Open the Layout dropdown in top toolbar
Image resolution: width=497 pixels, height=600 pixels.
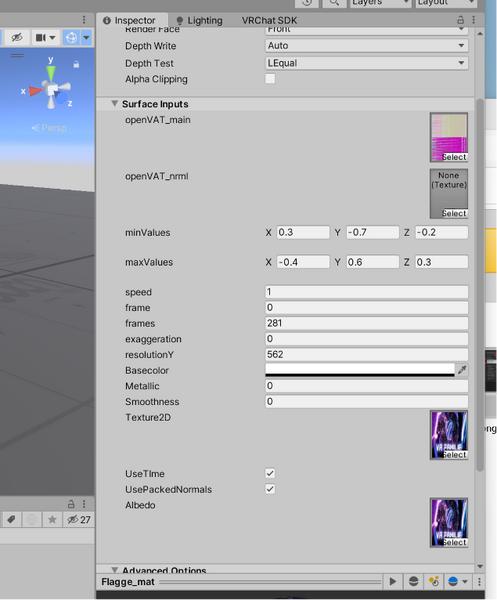(x=446, y=3)
